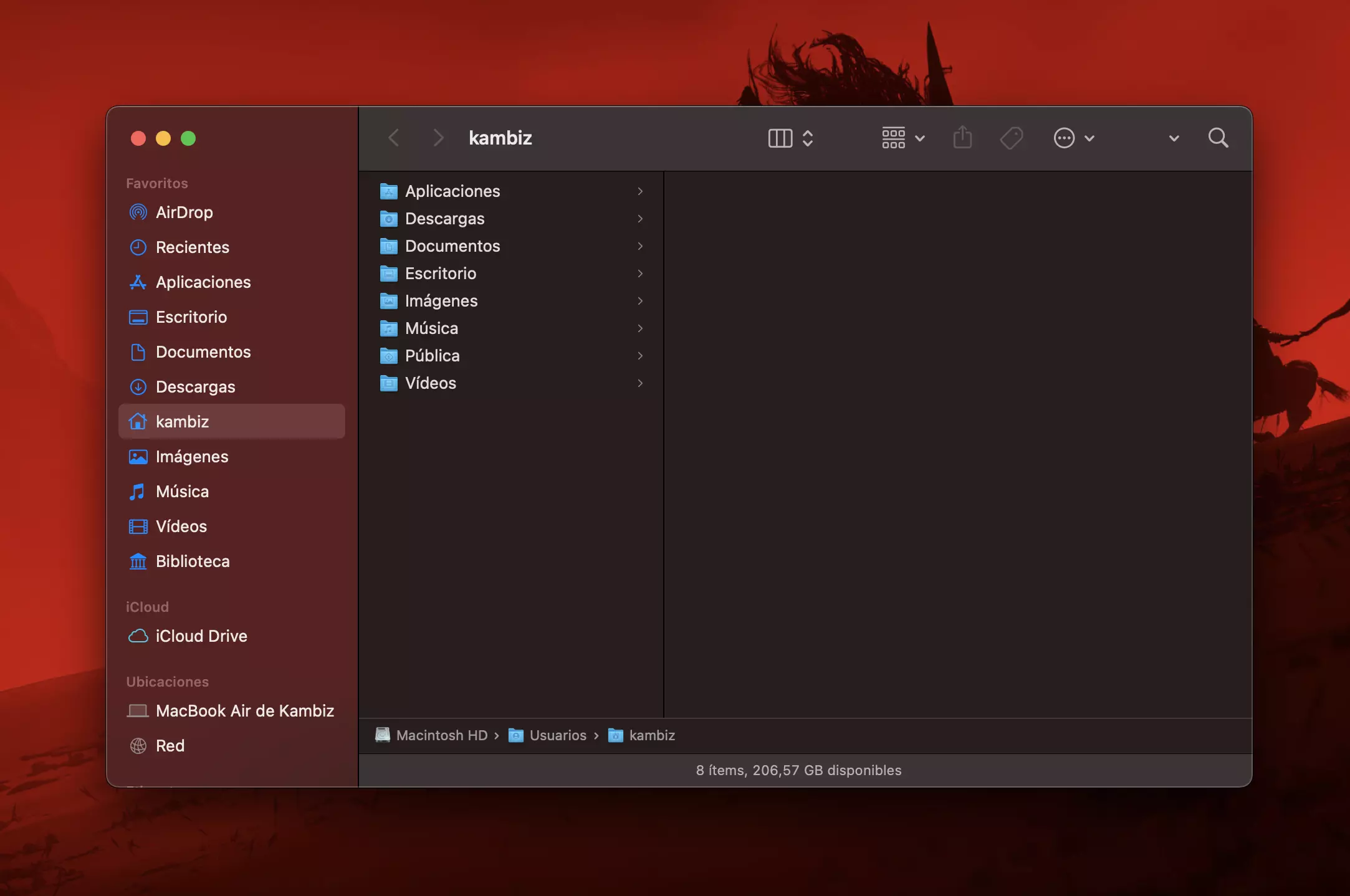Select the Documentos folder in column
The height and width of the screenshot is (896, 1350).
point(511,246)
